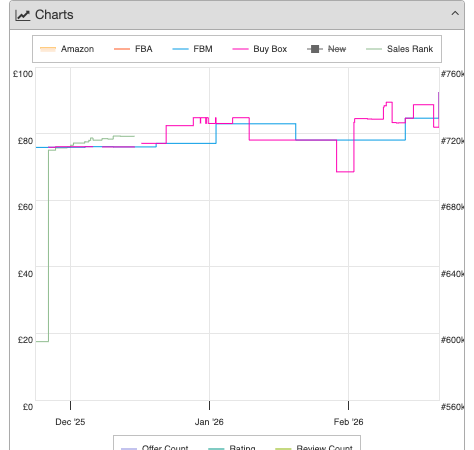
Task: Toggle the Review Count series in the lower legend
Action: click(x=314, y=447)
